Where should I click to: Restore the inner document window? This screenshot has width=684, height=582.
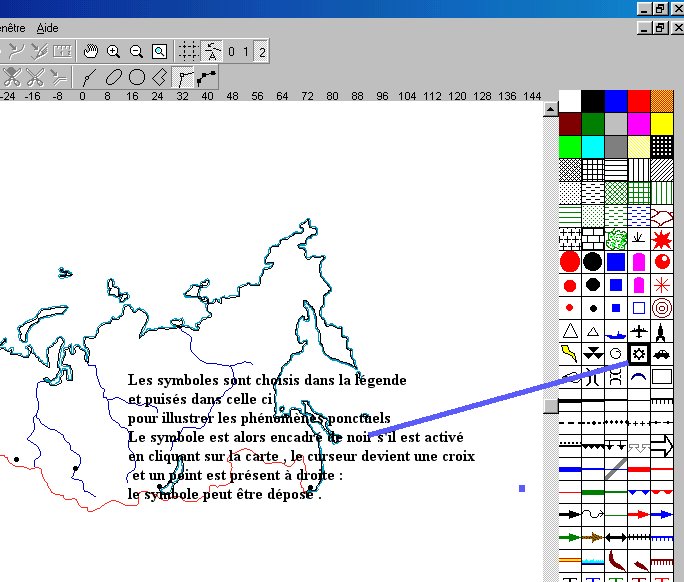[659, 28]
